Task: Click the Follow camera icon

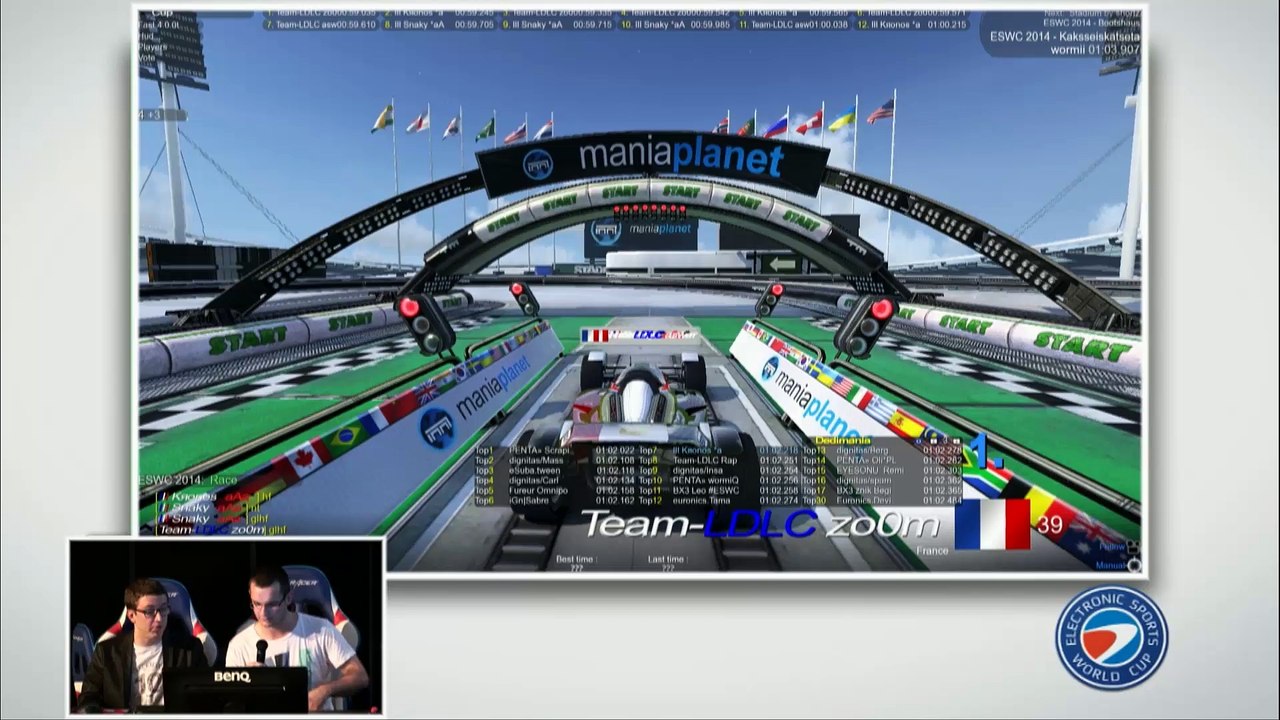Action: (x=1133, y=547)
